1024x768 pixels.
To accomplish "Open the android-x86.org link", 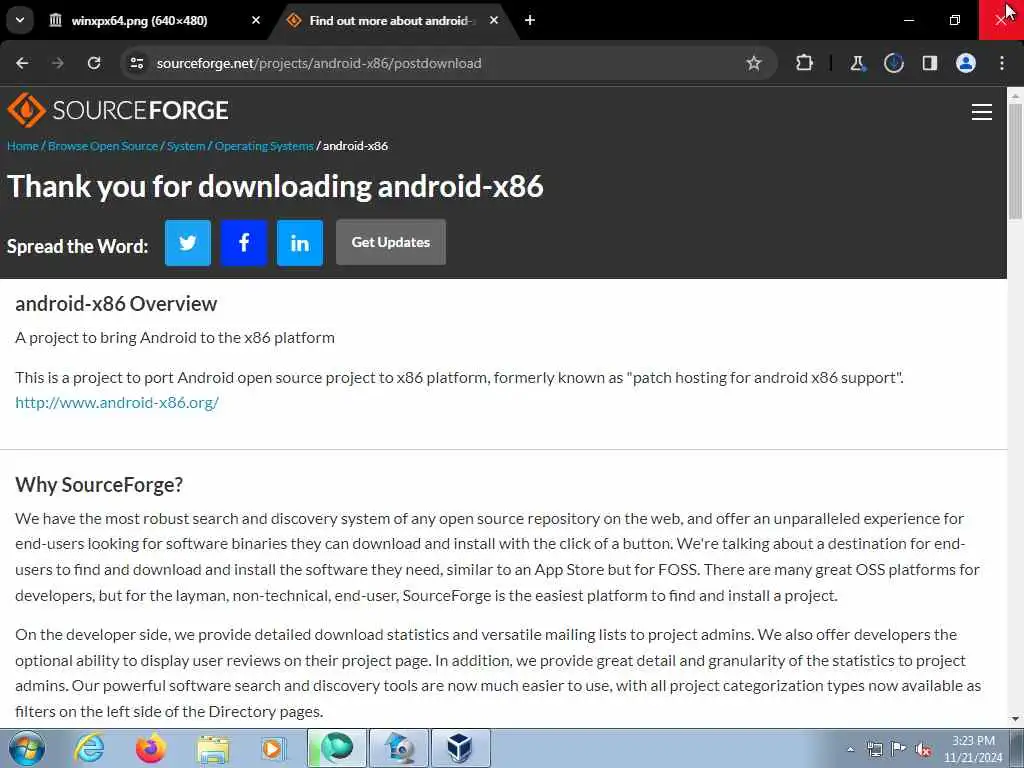I will [117, 402].
